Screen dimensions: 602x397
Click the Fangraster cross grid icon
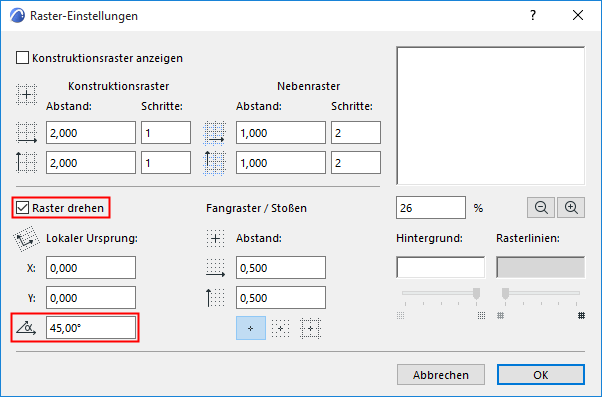coord(215,239)
